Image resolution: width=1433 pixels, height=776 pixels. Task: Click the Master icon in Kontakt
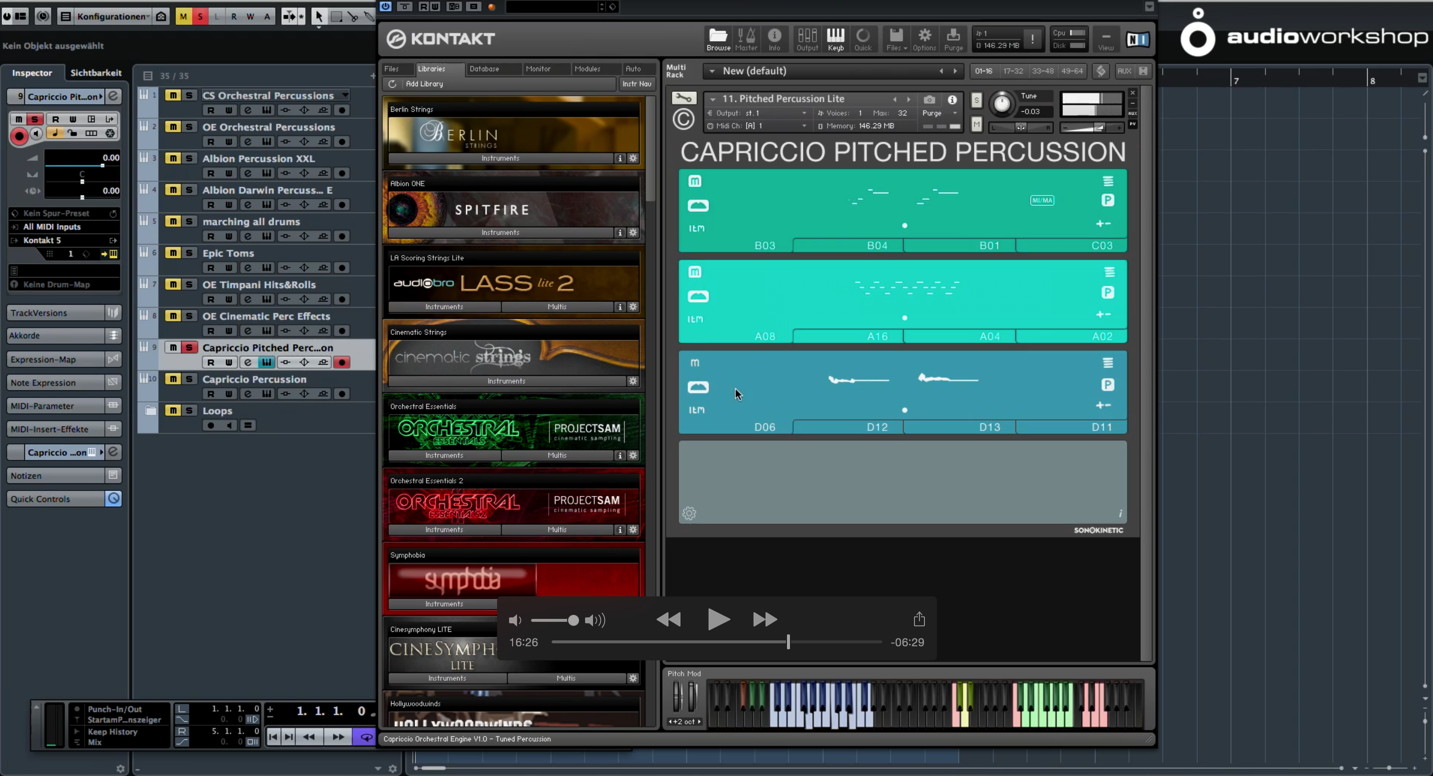pyautogui.click(x=747, y=40)
